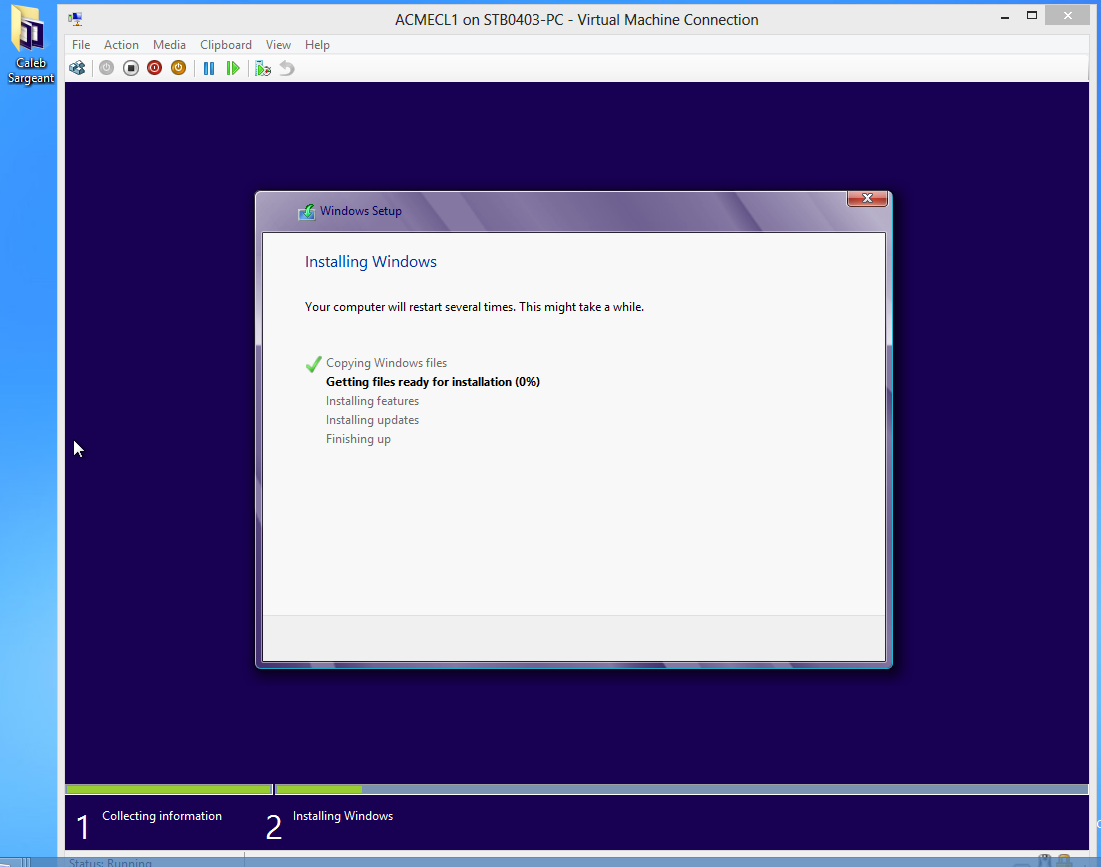
Task: Open the Action menu
Action: coord(121,44)
